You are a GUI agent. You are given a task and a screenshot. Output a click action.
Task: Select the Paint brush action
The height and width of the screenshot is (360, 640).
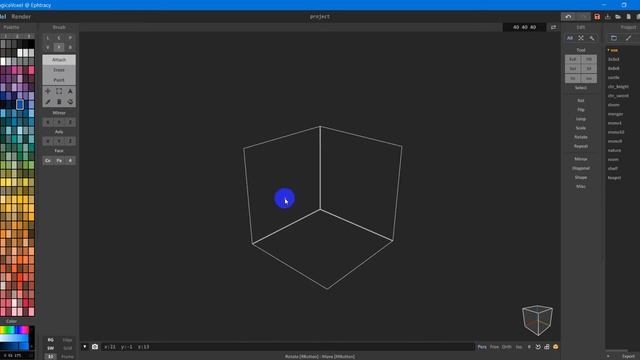pos(59,80)
